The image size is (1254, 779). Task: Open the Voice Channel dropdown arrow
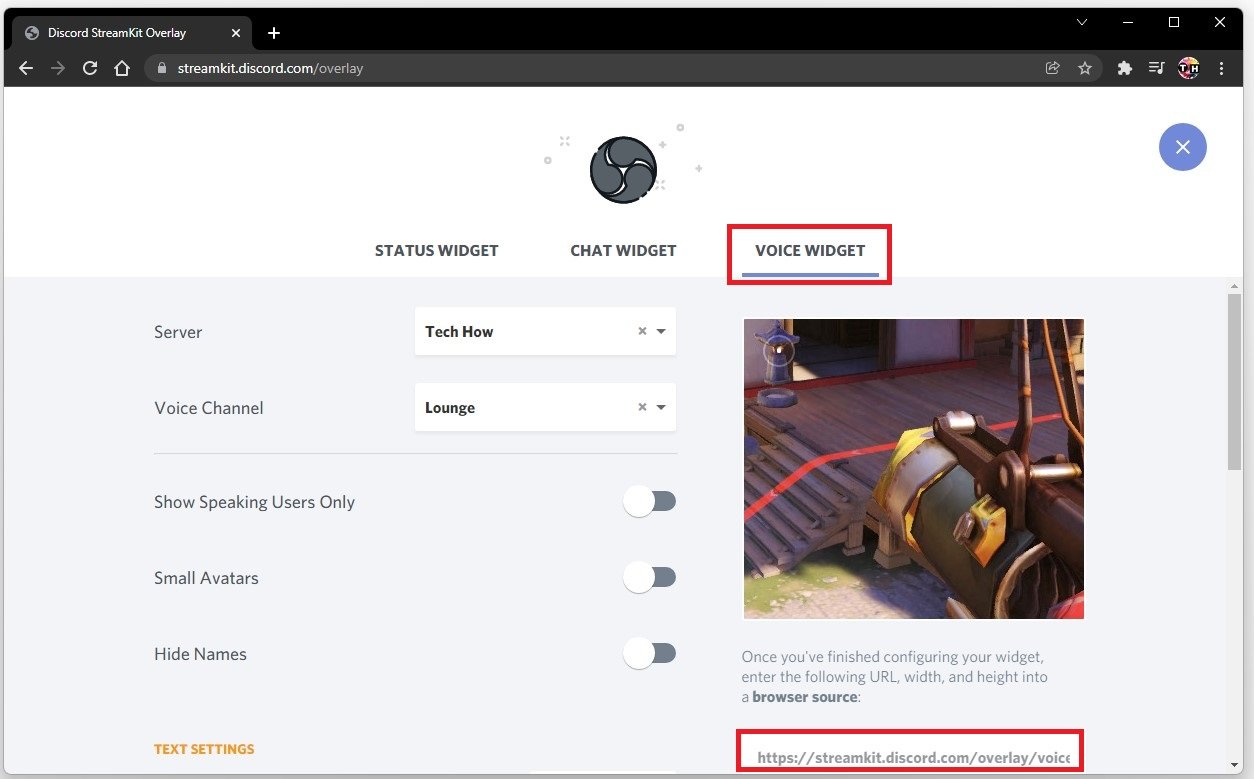[661, 408]
